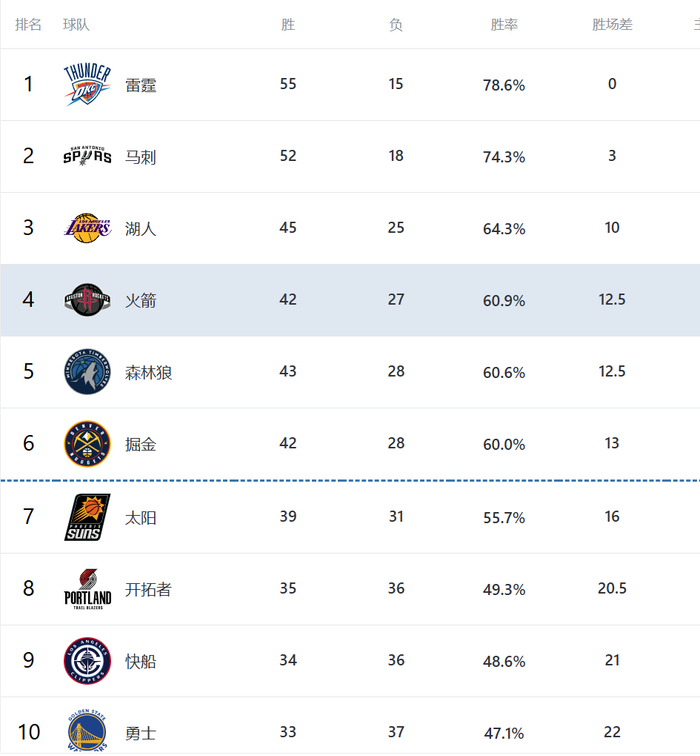Open the 开拓者 team name link
700x756 pixels.
[x=148, y=589]
